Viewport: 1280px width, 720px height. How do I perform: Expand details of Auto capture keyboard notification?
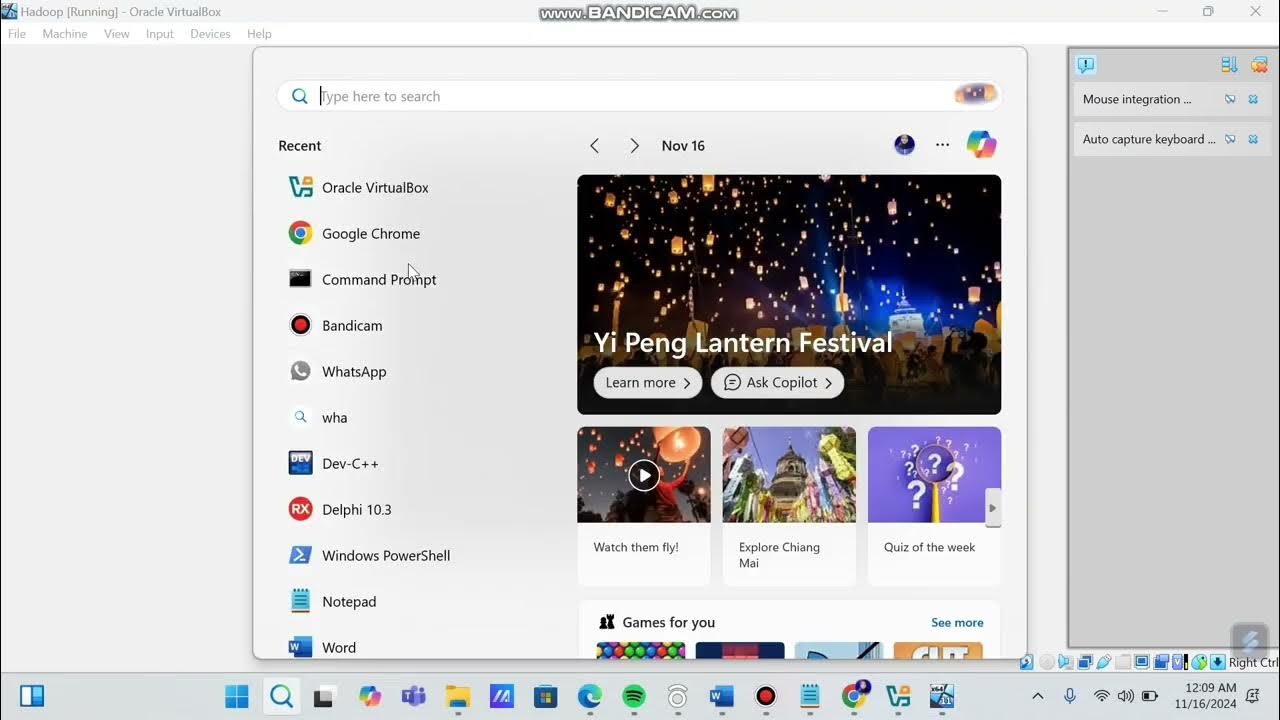tap(1230, 139)
